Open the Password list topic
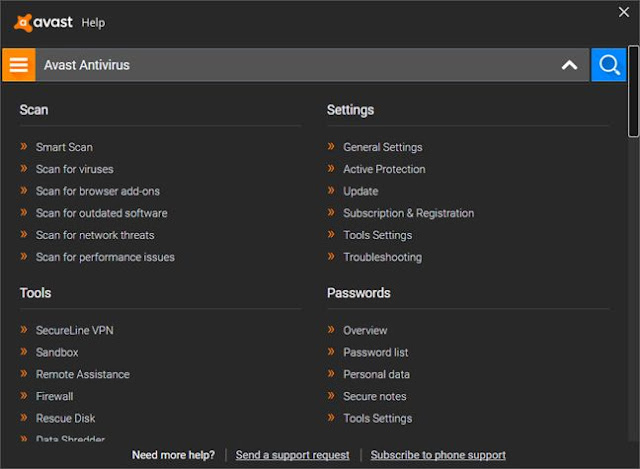The image size is (640, 469). pos(375,352)
